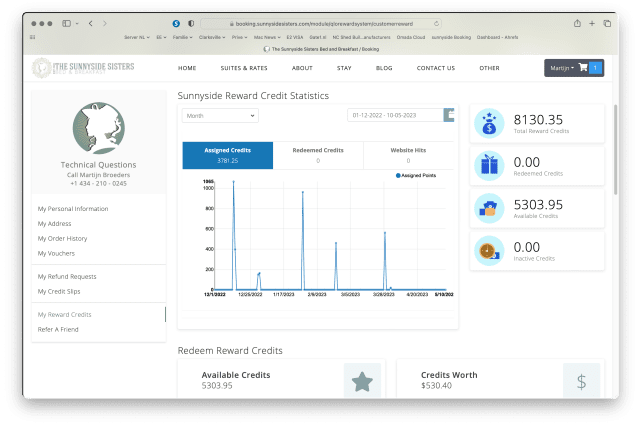Open My Order History link
The height and width of the screenshot is (425, 640).
click(x=62, y=238)
